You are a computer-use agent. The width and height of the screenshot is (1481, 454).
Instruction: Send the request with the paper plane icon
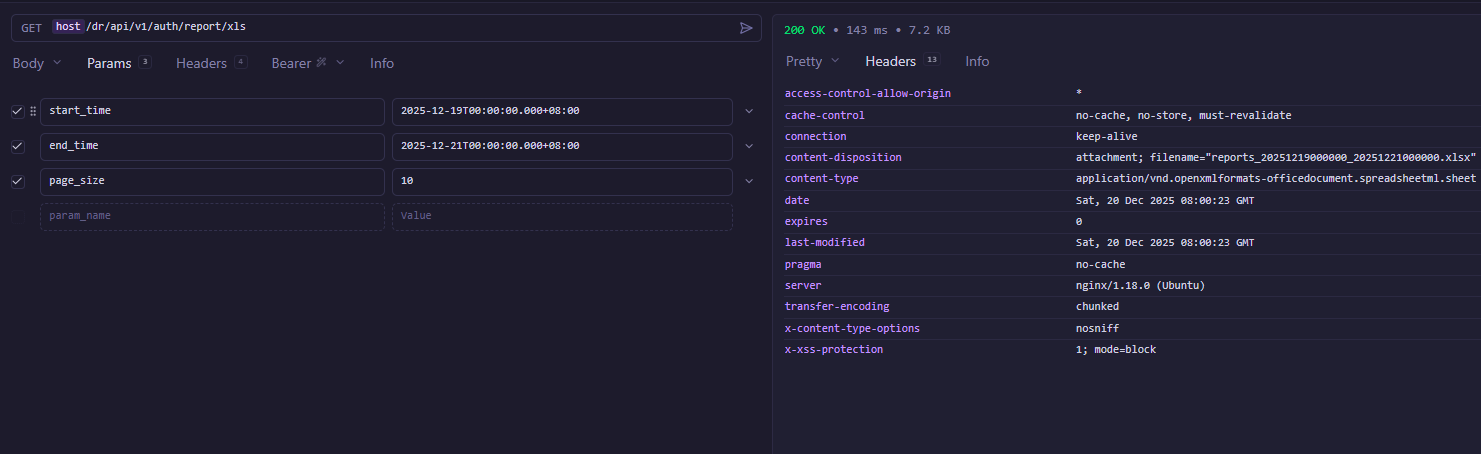746,28
